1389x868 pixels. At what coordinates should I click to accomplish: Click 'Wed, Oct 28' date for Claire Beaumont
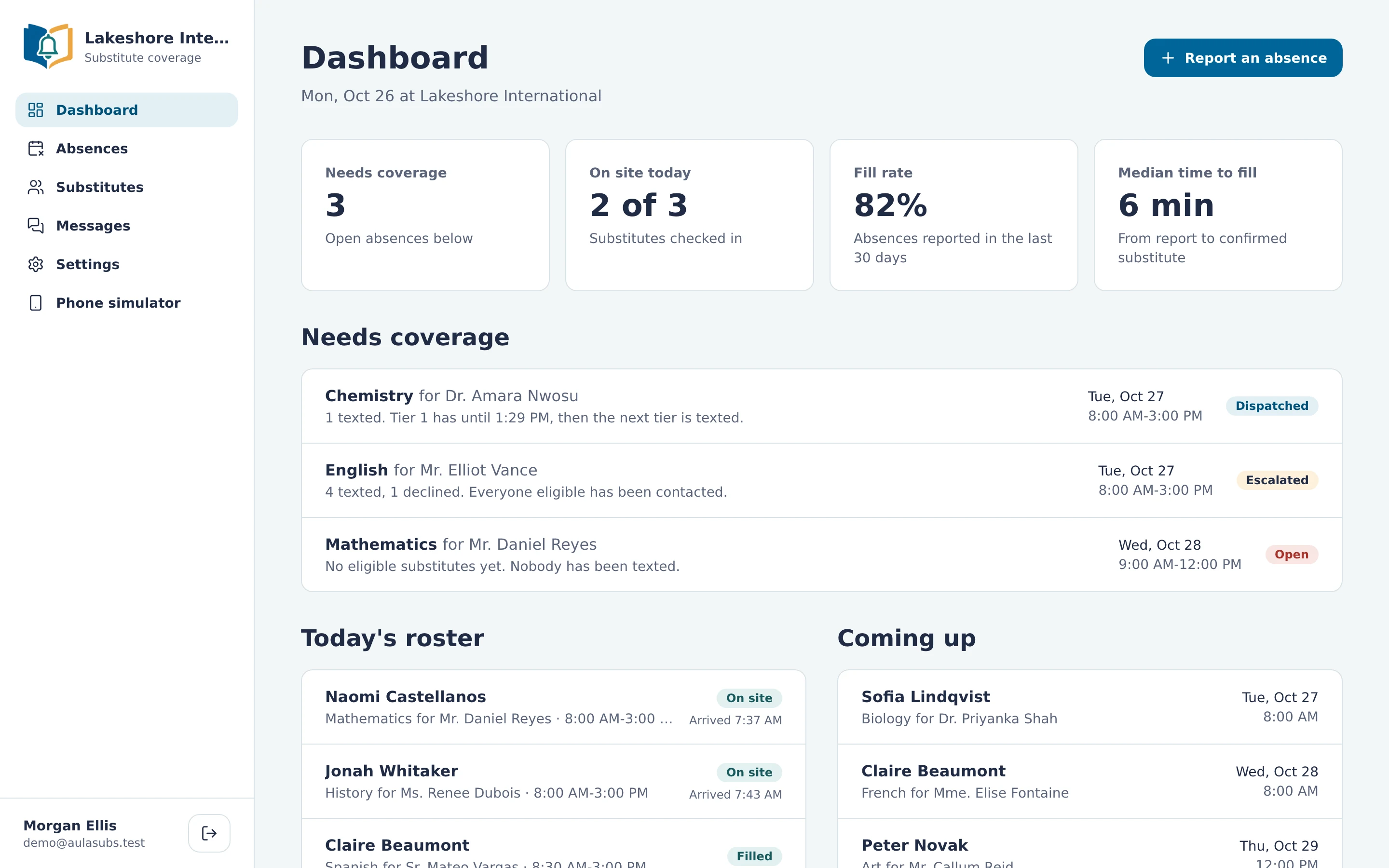[1277, 772]
